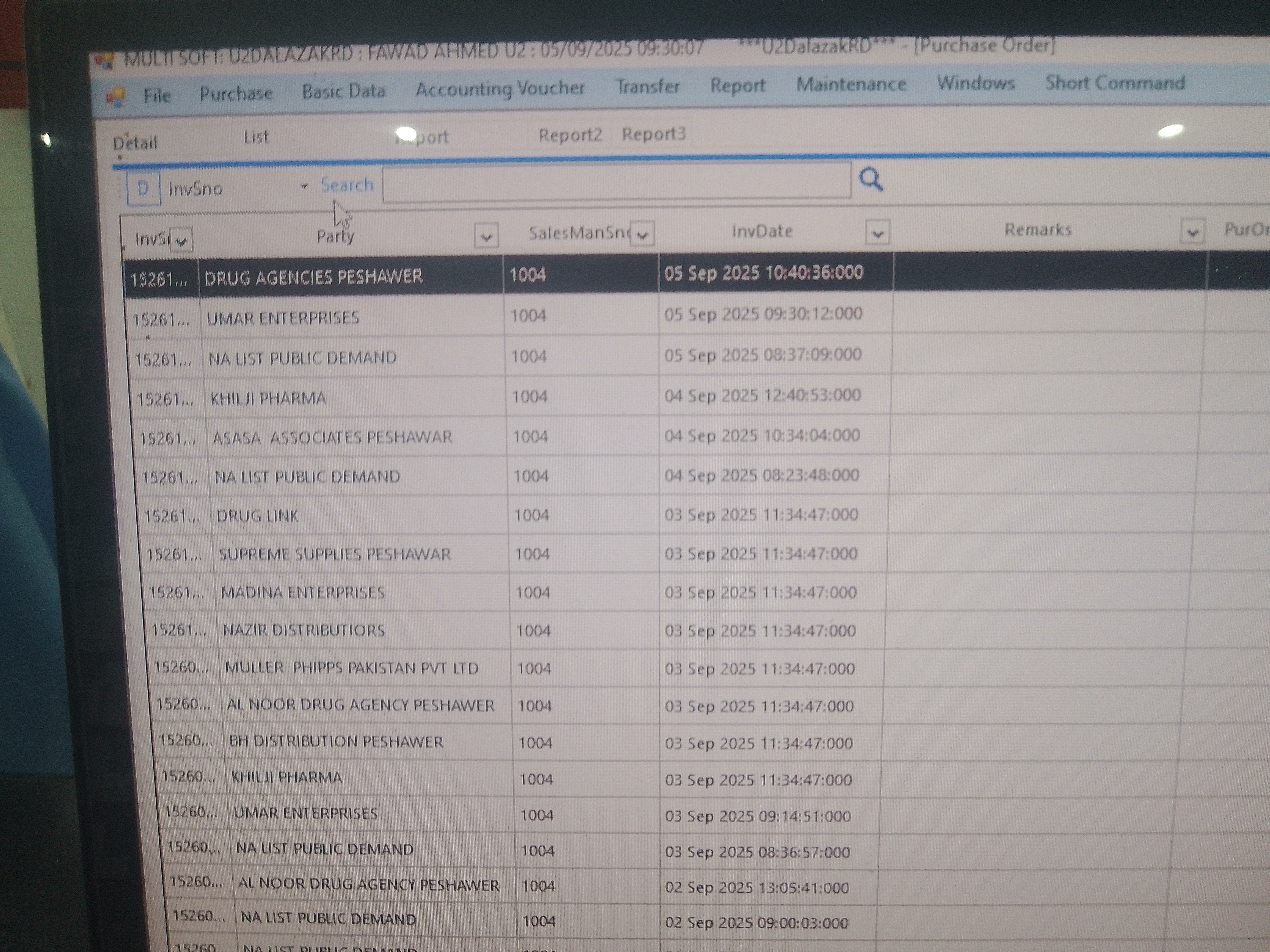
Task: Switch to the Report2 tab
Action: coord(570,135)
